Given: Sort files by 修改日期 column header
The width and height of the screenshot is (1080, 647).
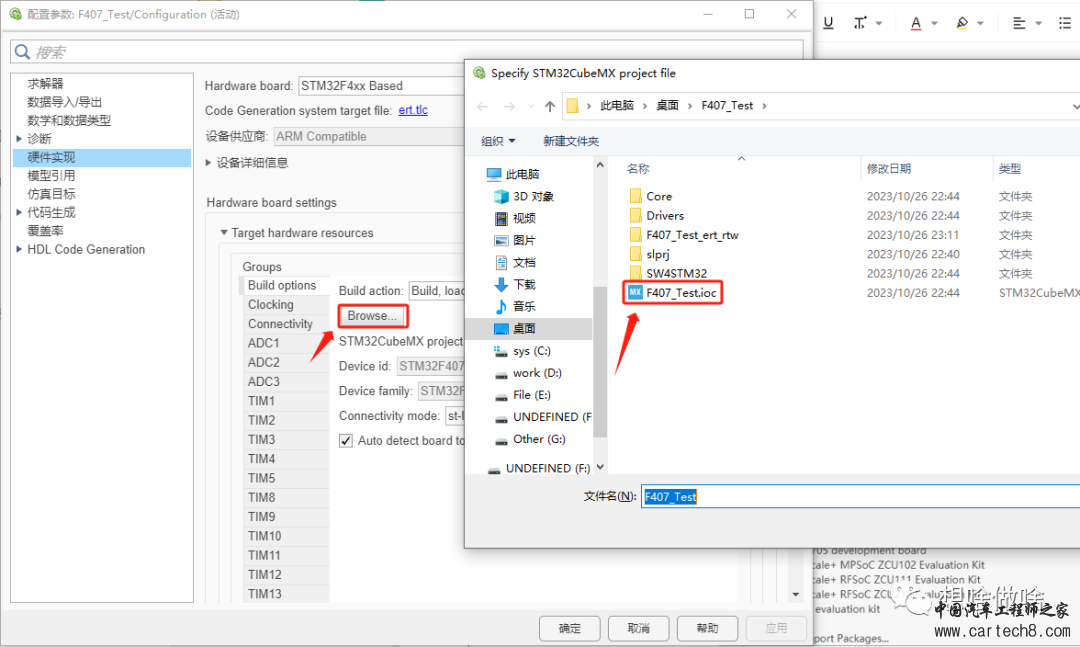Looking at the screenshot, I should (x=889, y=169).
